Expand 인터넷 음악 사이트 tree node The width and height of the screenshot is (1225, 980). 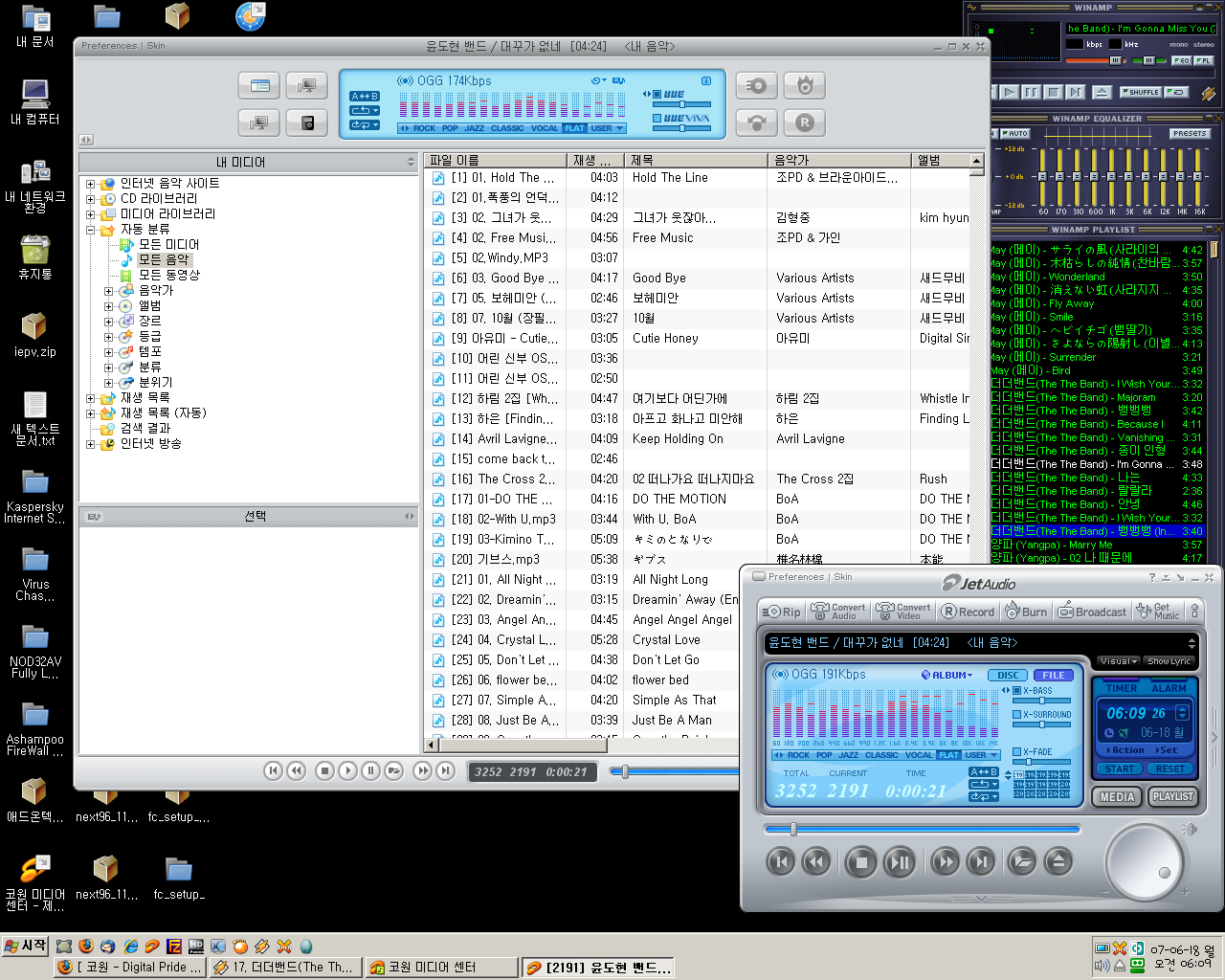(x=90, y=184)
